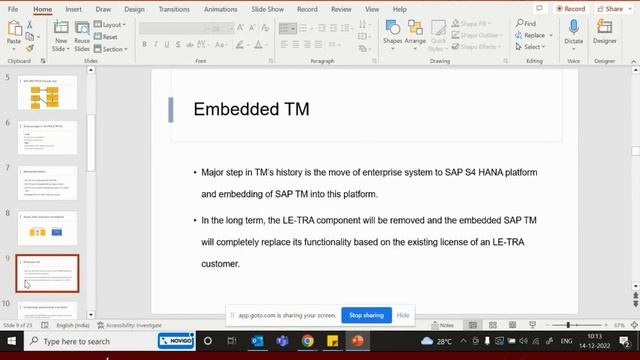Switch to the Design tab
The height and width of the screenshot is (360, 640).
coord(134,9)
